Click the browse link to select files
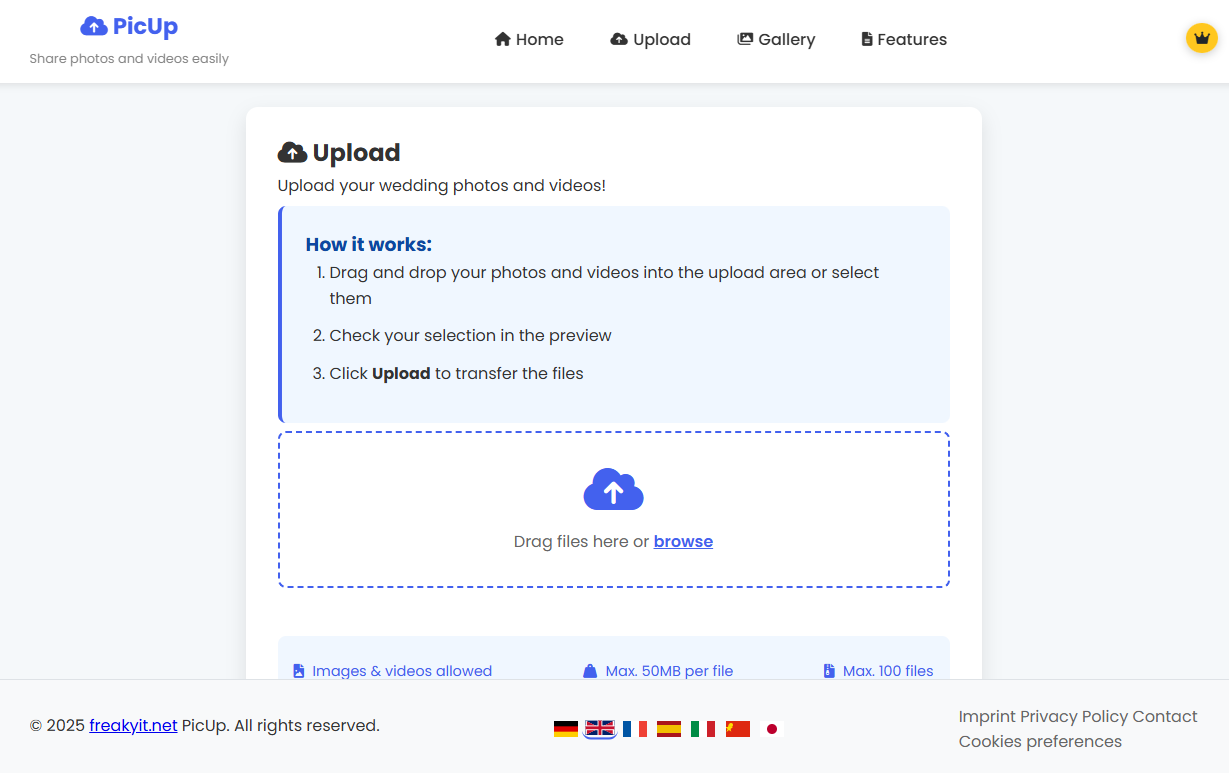This screenshot has width=1229, height=773. [x=683, y=541]
